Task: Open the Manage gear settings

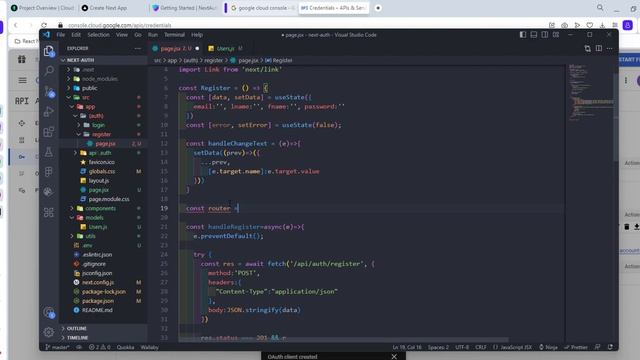Action: (49, 332)
